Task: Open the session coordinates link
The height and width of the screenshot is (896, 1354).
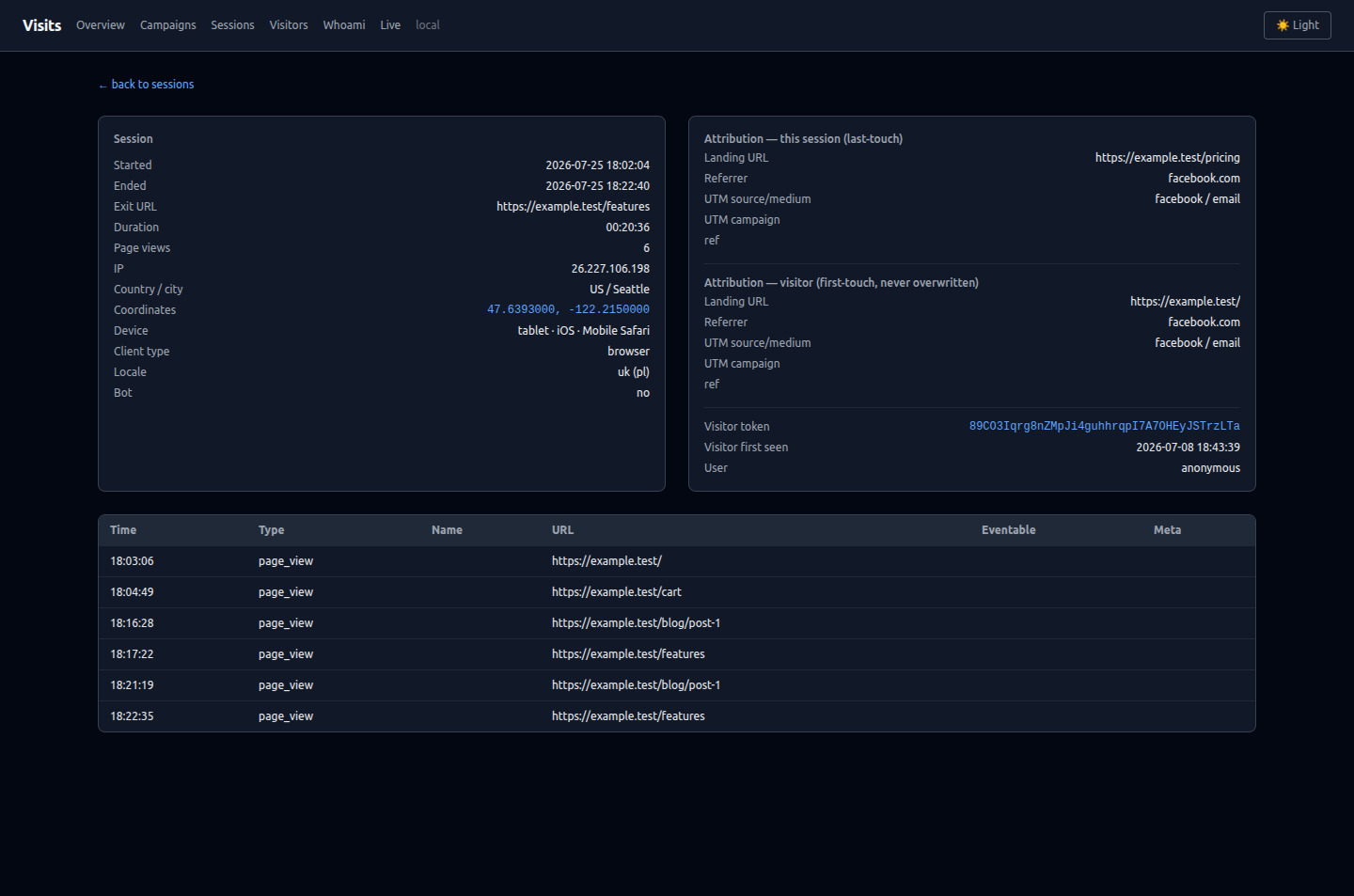Action: click(568, 309)
